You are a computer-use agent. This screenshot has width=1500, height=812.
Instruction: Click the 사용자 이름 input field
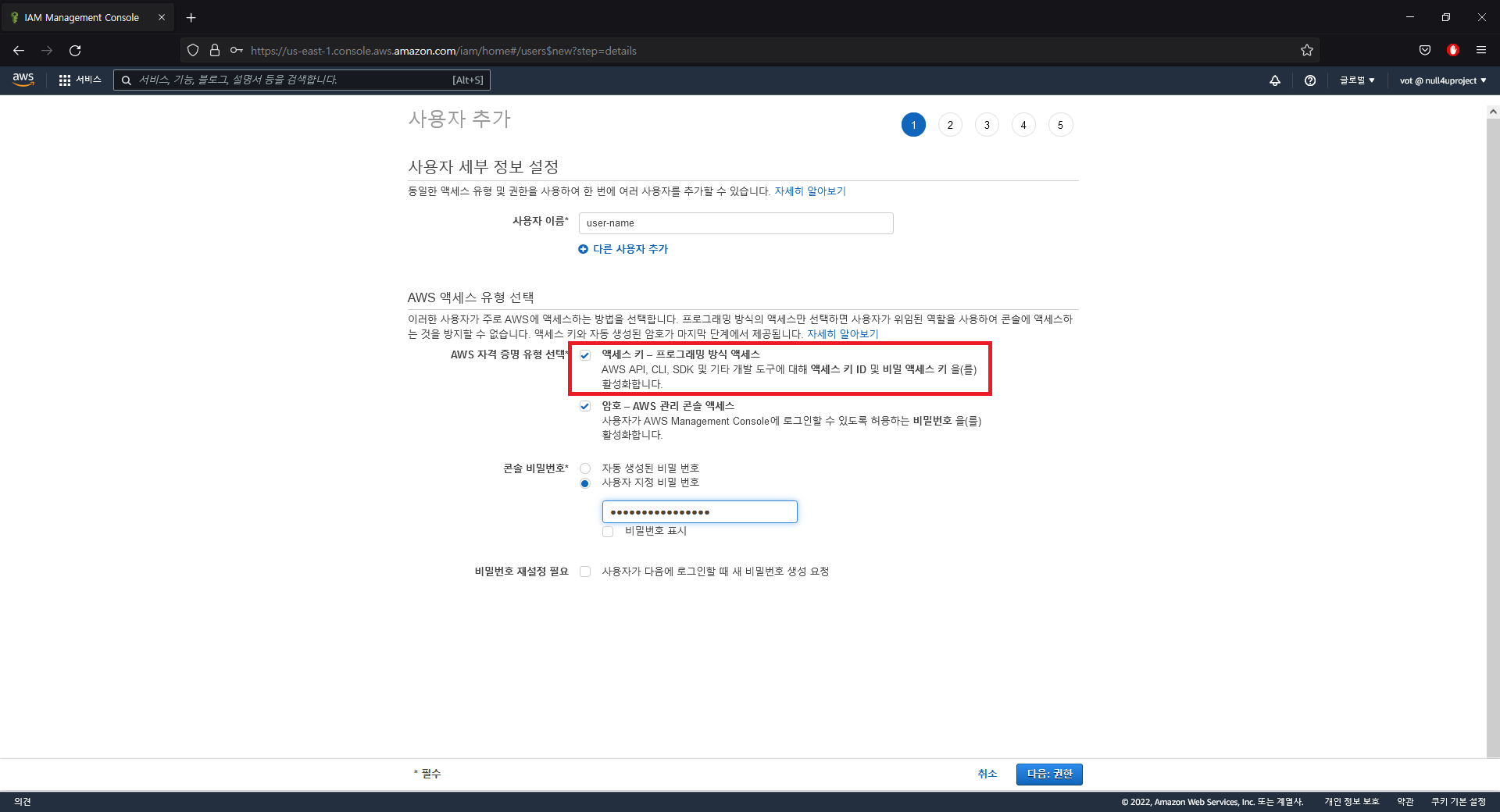[x=736, y=223]
